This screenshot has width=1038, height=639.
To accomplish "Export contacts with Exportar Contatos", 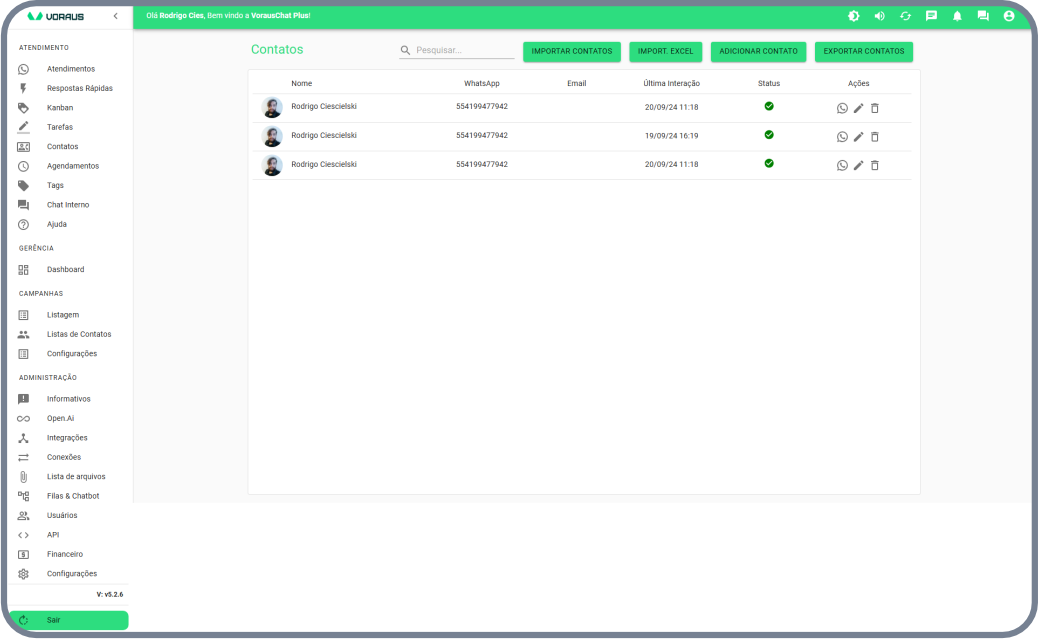I will point(863,51).
